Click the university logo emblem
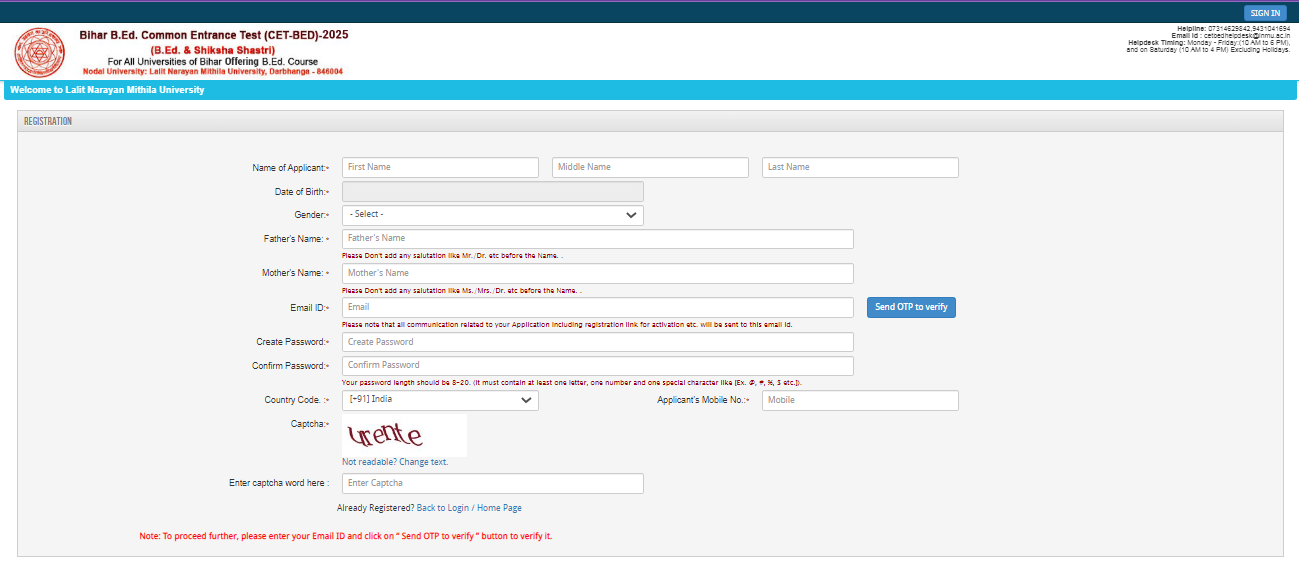This screenshot has height=567, width=1299. 39,52
